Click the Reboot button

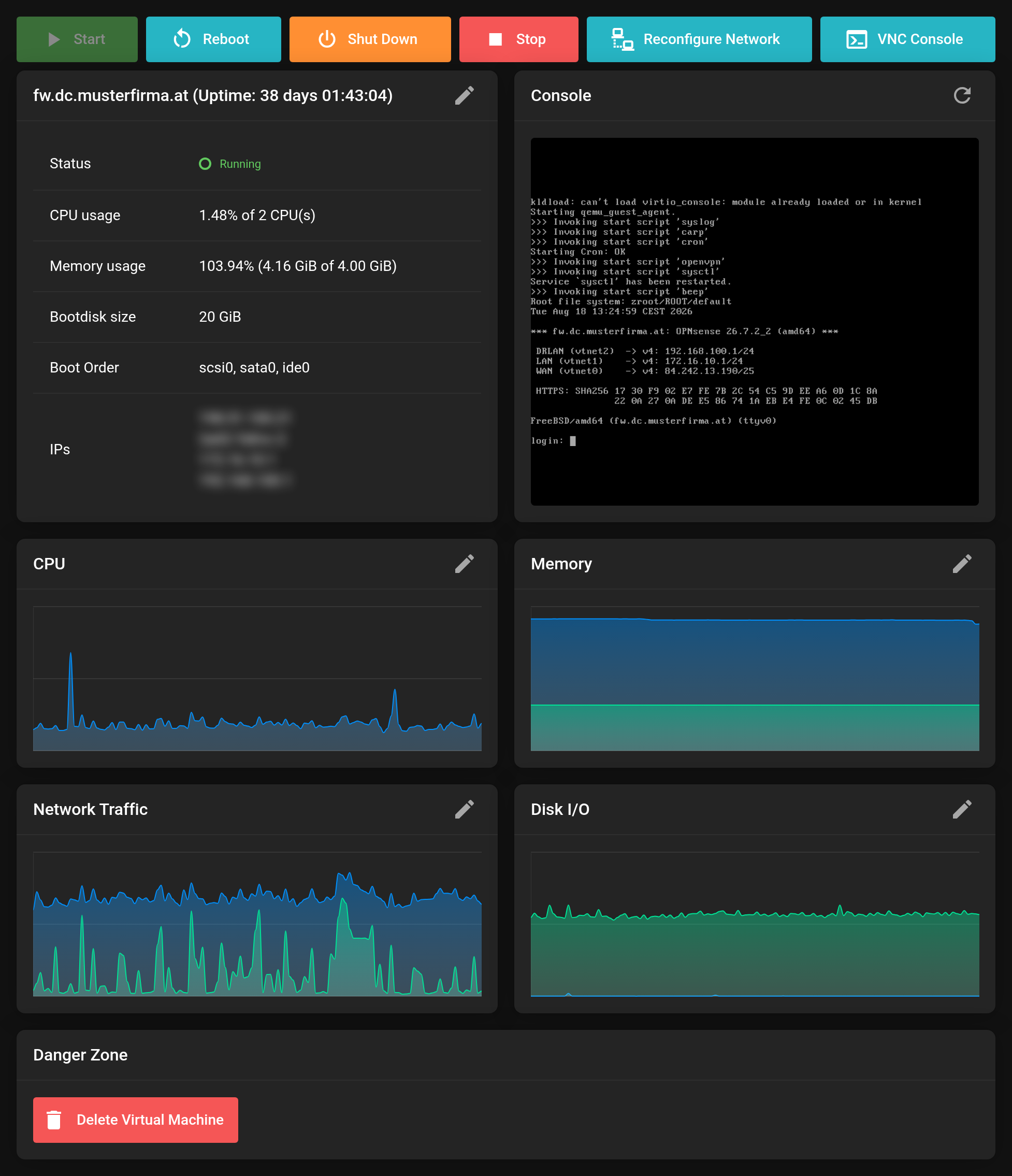[213, 39]
